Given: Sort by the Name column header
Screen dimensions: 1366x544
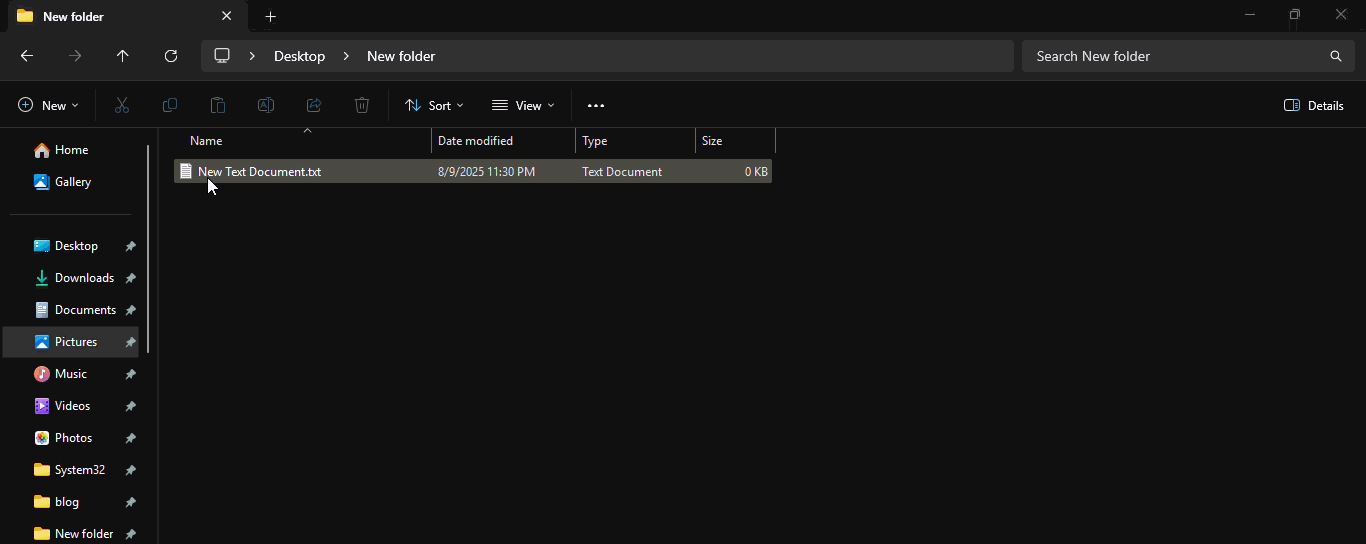Looking at the screenshot, I should click(302, 141).
